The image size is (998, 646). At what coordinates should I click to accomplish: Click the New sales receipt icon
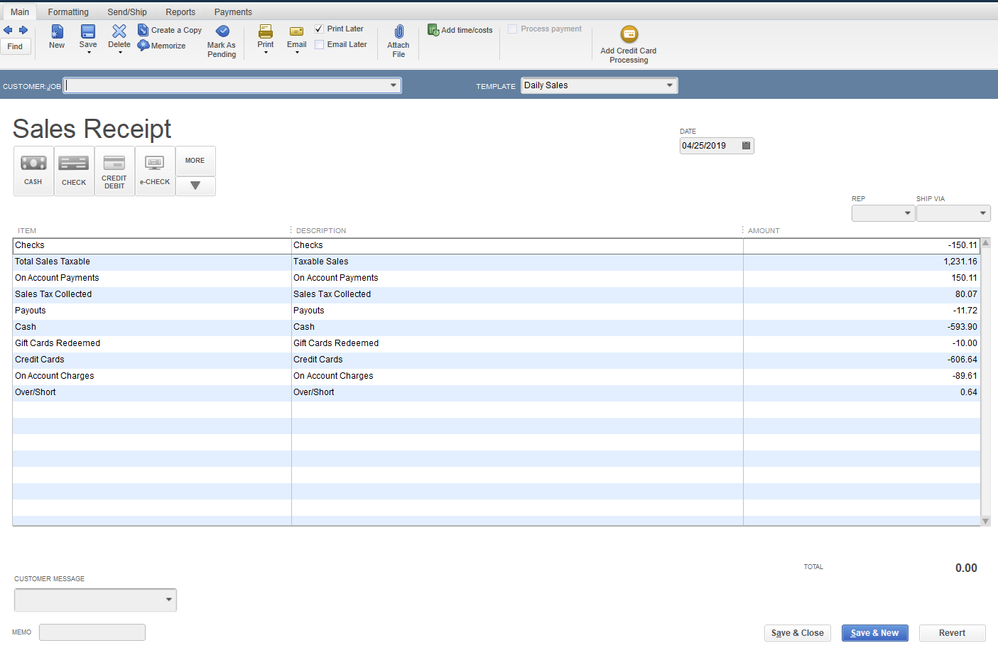(x=57, y=32)
